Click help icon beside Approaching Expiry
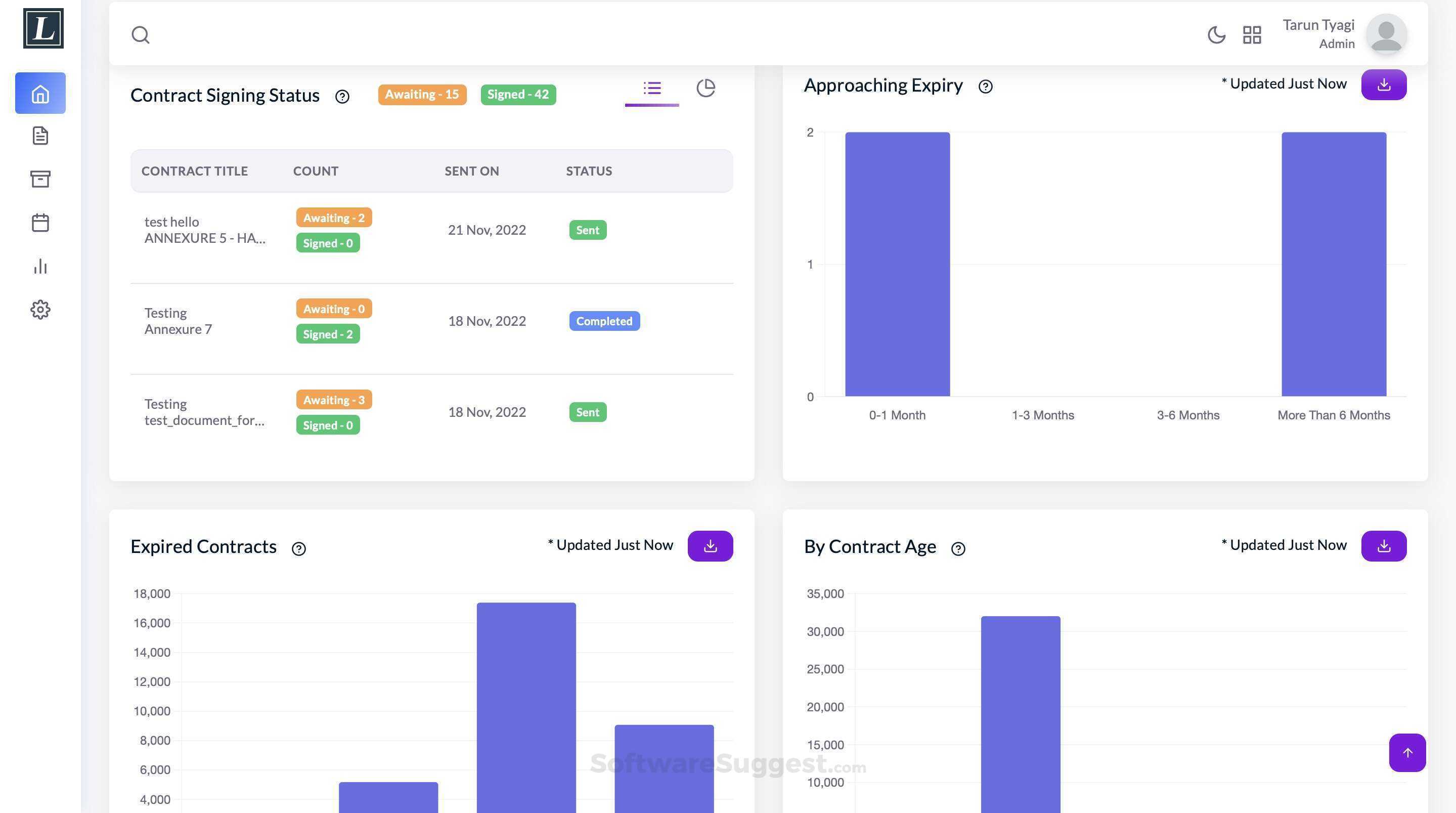The height and width of the screenshot is (813, 1456). (985, 87)
